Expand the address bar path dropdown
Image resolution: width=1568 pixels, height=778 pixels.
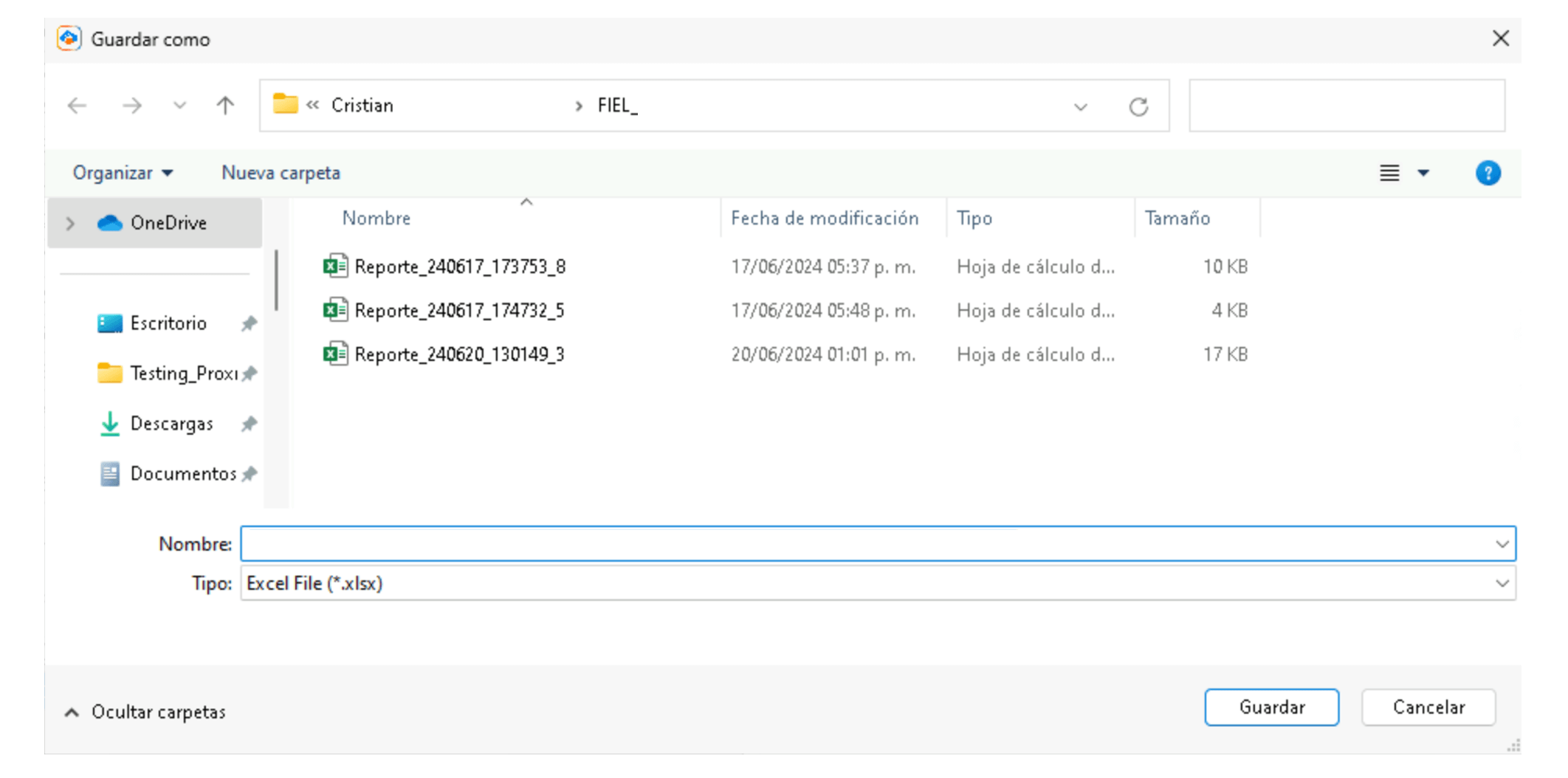1081,107
